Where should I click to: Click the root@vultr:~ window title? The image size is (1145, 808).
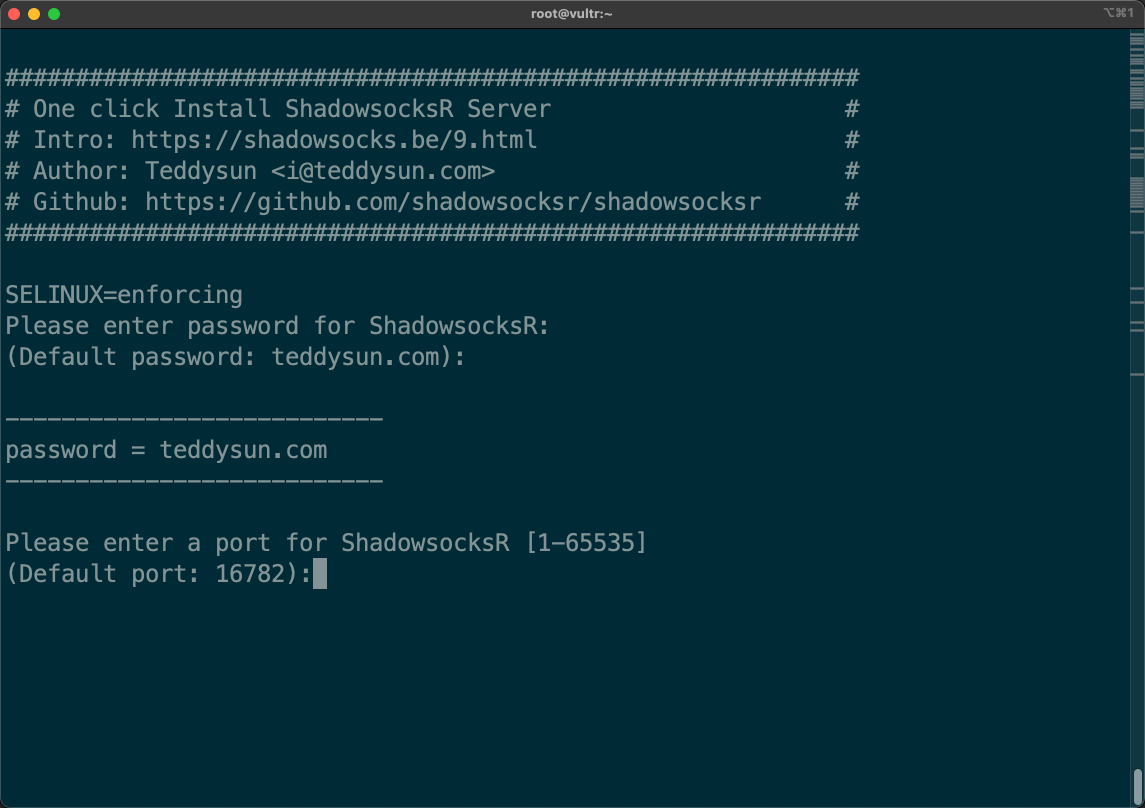coord(572,14)
